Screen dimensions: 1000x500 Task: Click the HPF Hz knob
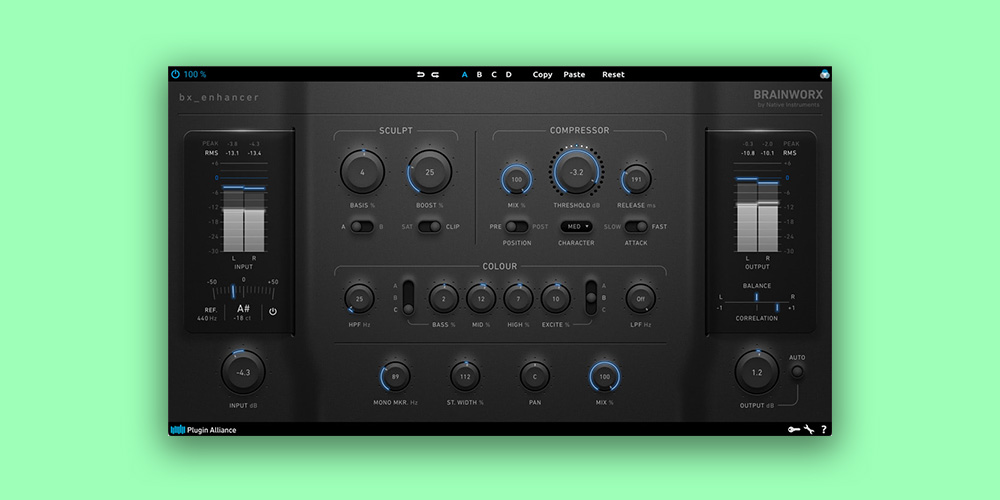tap(359, 298)
